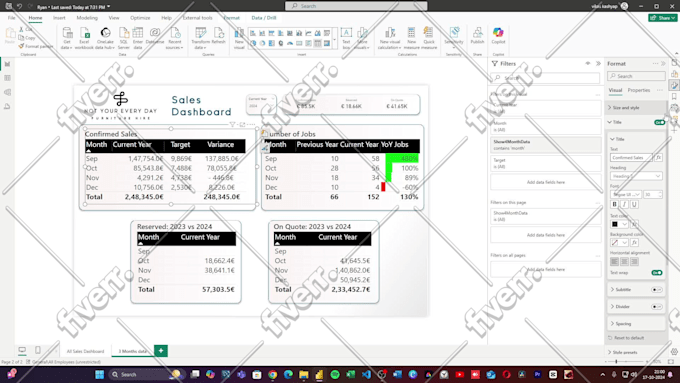This screenshot has width=680, height=383.
Task: Toggle the Title switch off
Action: [x=659, y=122]
